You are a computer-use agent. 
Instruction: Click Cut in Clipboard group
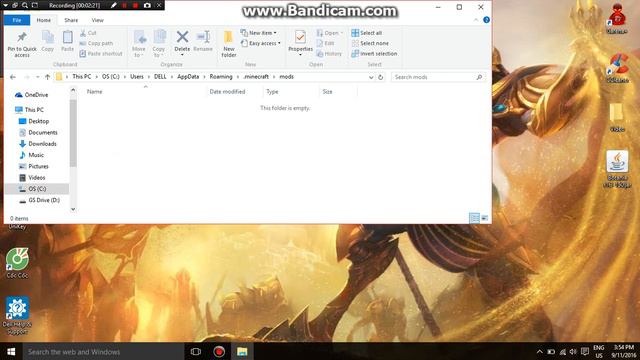click(x=88, y=33)
